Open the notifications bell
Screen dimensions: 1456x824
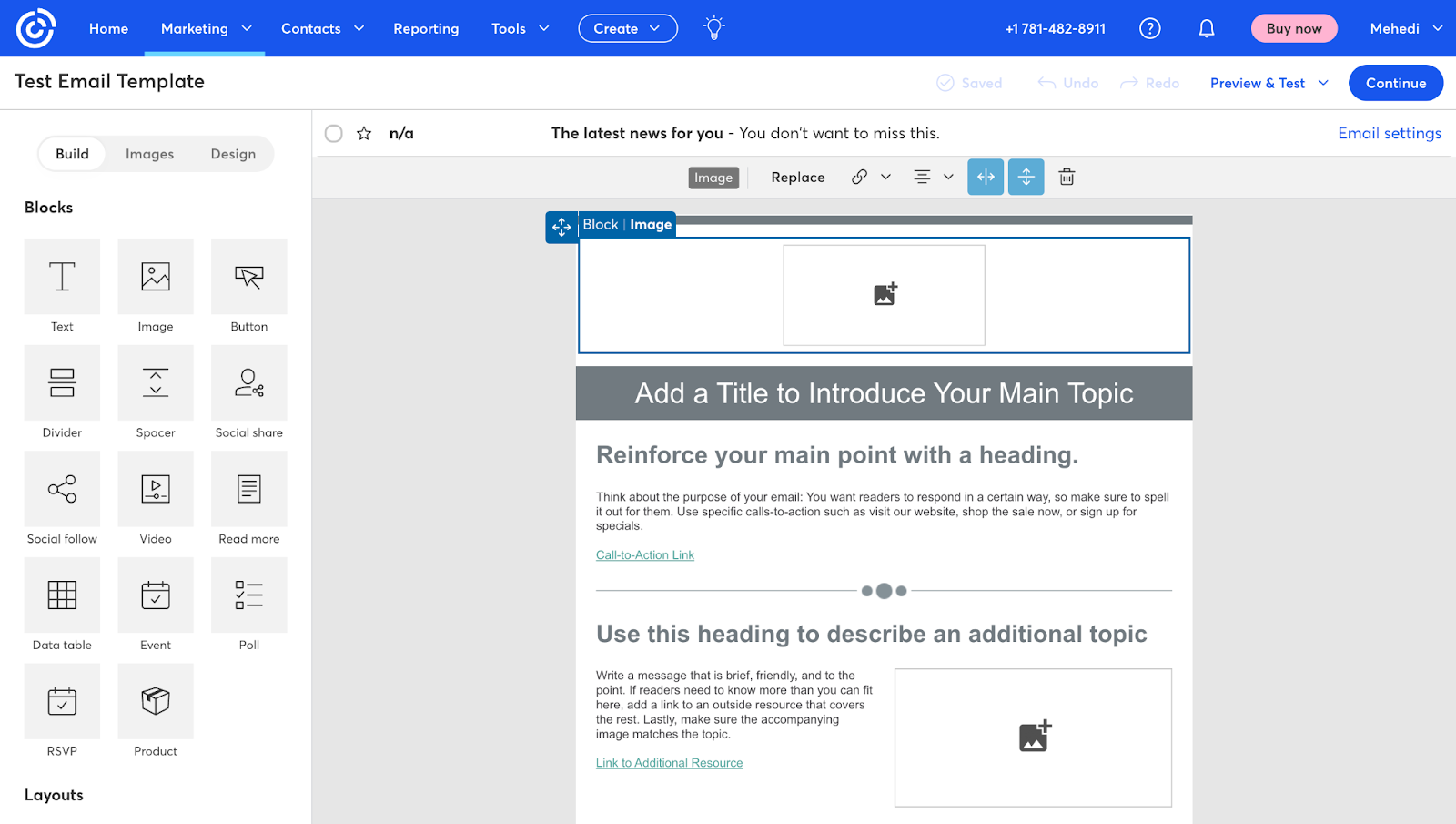click(1206, 27)
